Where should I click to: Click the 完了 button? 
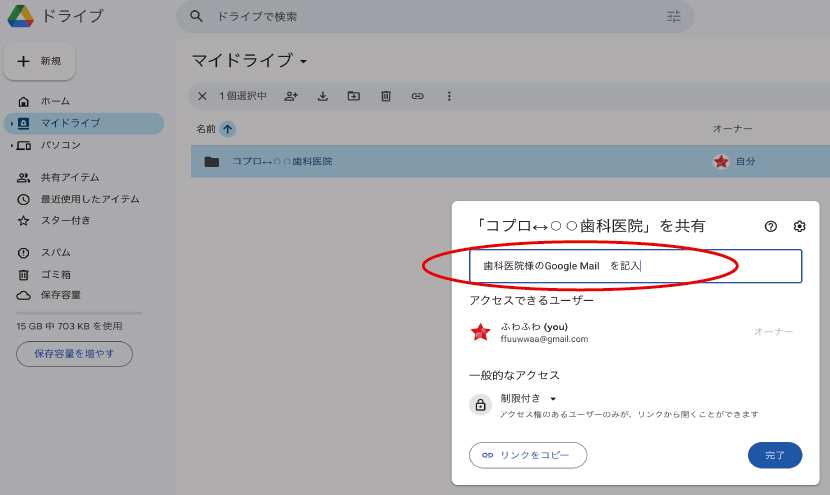775,455
